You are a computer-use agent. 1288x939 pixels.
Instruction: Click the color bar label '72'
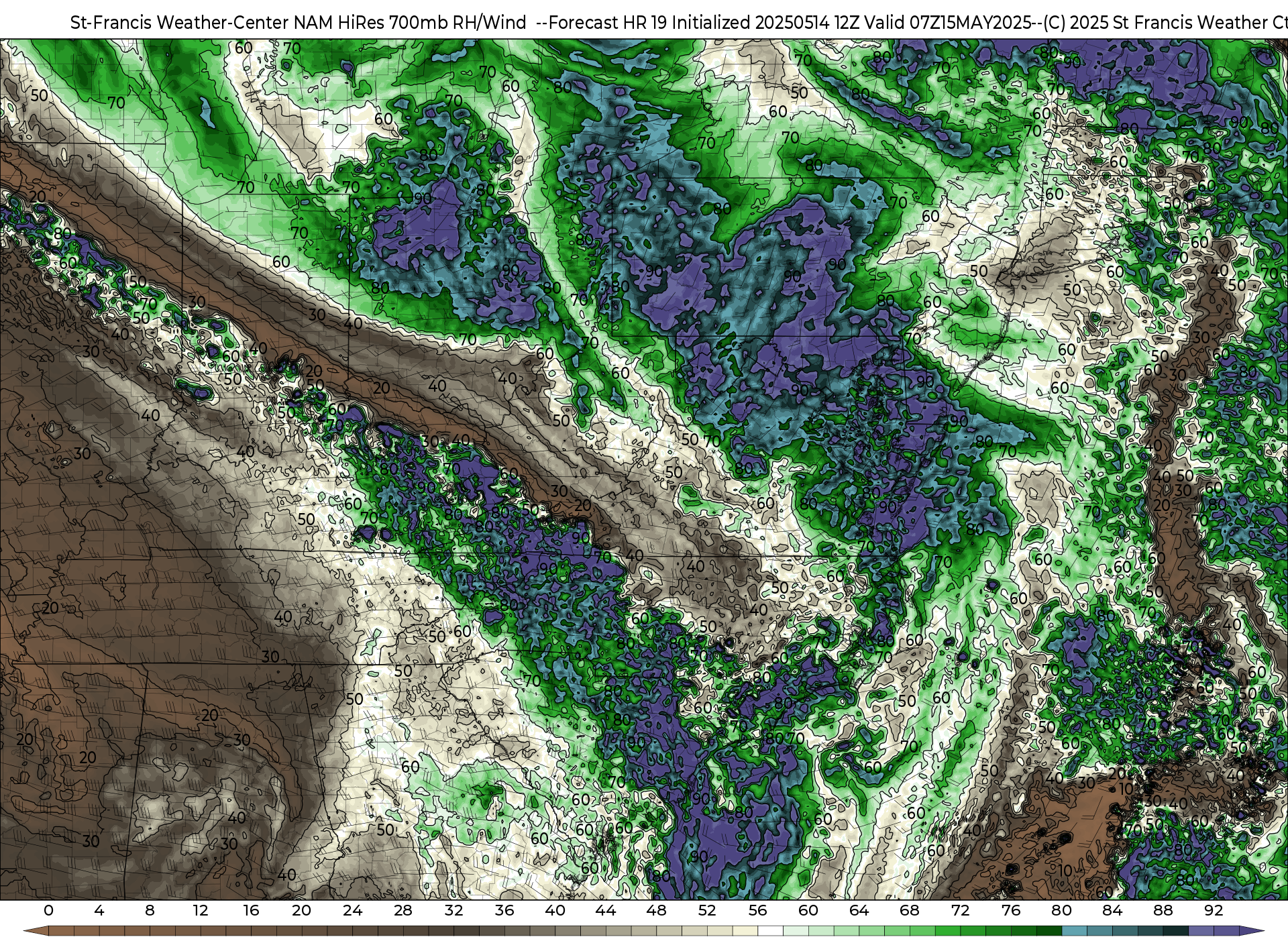(961, 910)
